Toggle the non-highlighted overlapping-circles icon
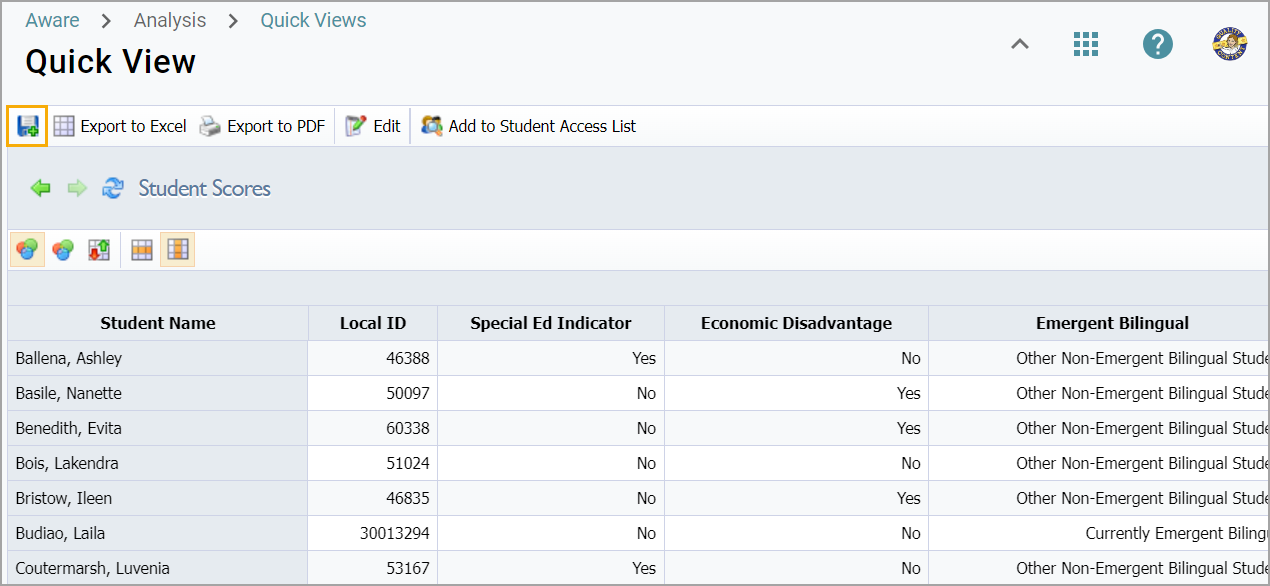1270x586 pixels. point(63,250)
